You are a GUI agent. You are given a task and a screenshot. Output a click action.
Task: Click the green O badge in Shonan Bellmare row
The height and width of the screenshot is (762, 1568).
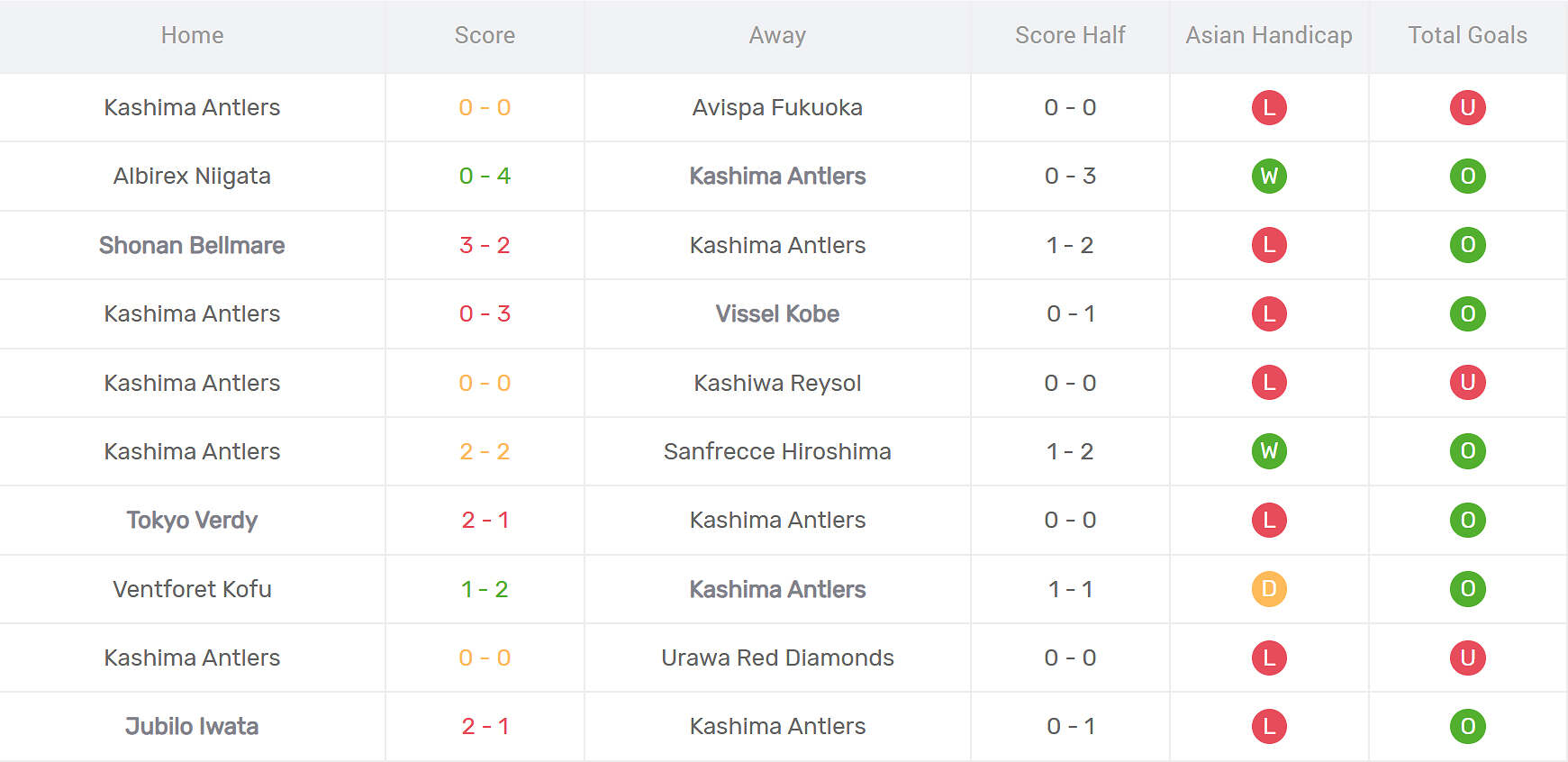(1467, 245)
